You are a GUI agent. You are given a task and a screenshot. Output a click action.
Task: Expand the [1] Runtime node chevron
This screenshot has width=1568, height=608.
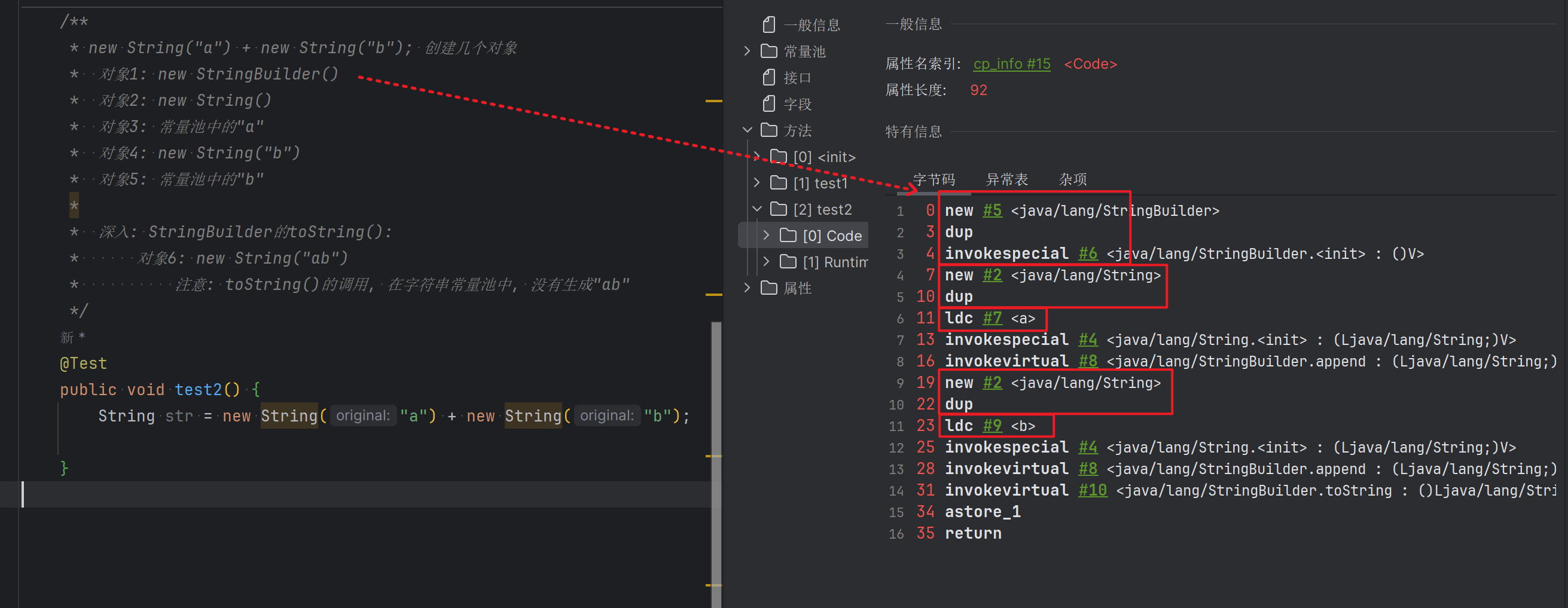(766, 262)
